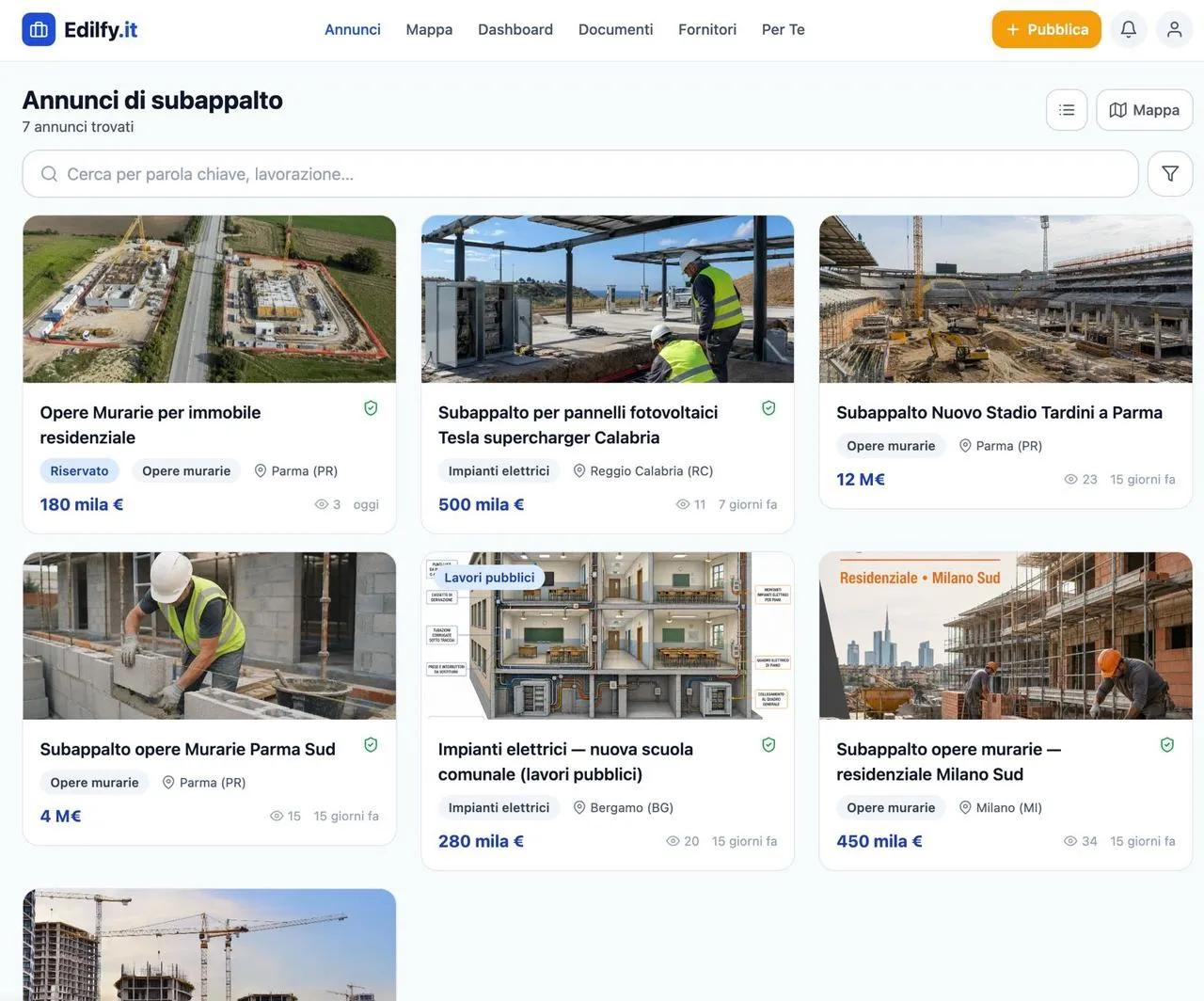Image resolution: width=1204 pixels, height=1001 pixels.
Task: Click the Riservato tag
Action: 79,470
